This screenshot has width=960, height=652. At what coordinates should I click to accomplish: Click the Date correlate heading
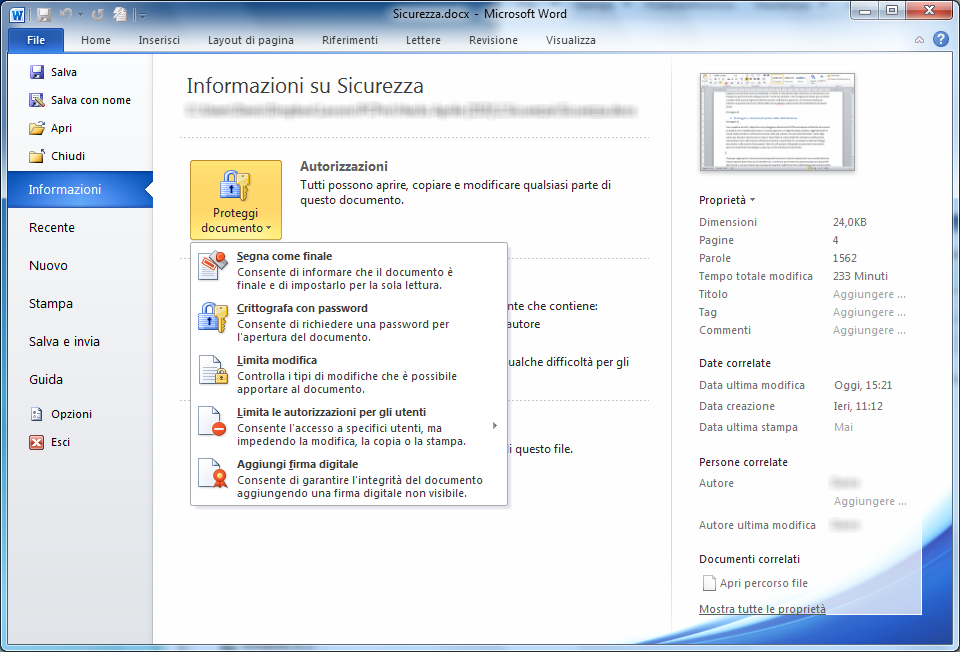[735, 363]
